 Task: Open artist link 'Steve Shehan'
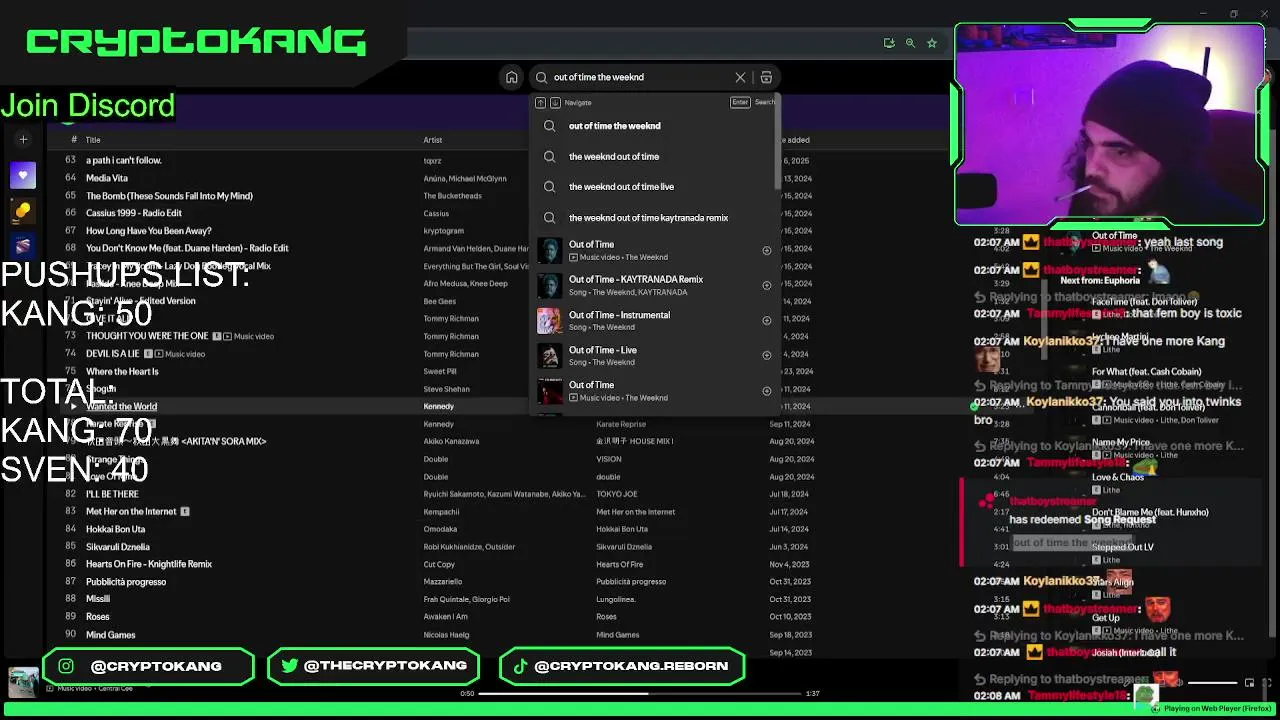point(446,389)
